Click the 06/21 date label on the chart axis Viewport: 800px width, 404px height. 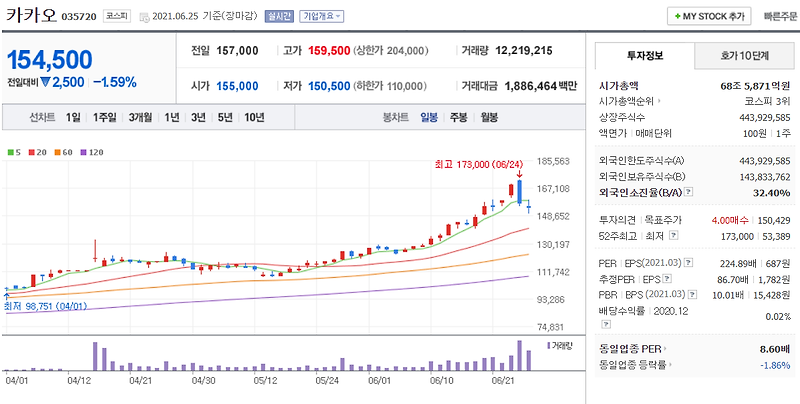point(502,380)
